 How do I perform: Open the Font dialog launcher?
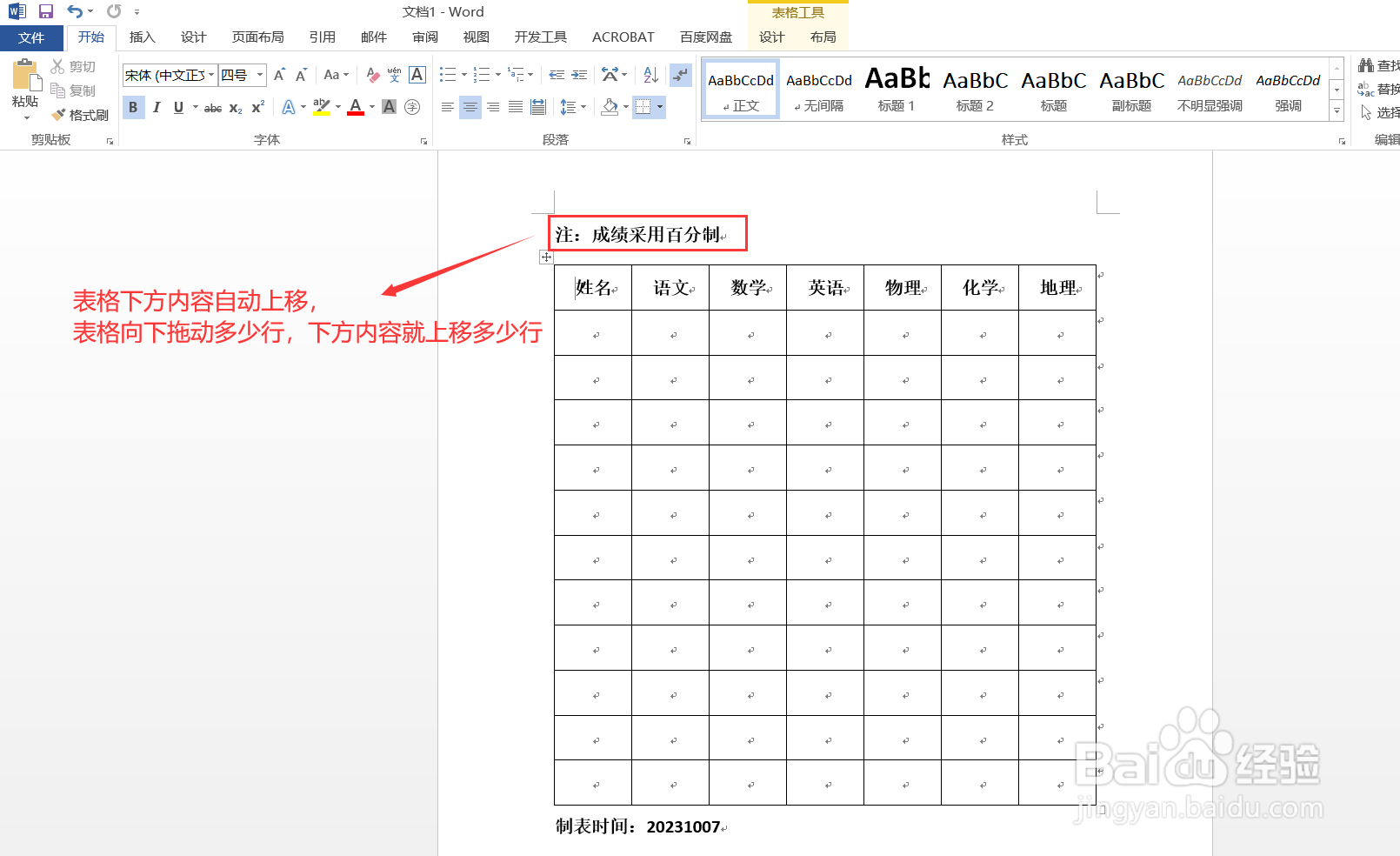pyautogui.click(x=423, y=141)
